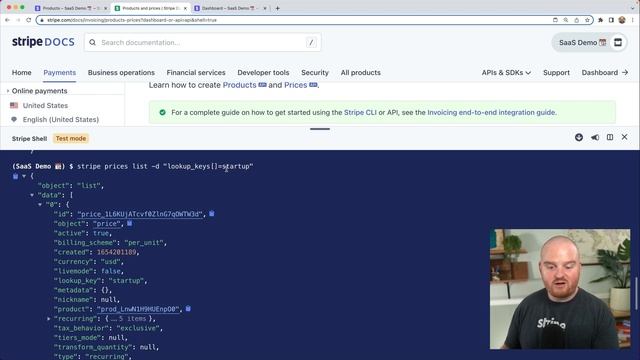Open the English (United States) language selector

pos(55,120)
